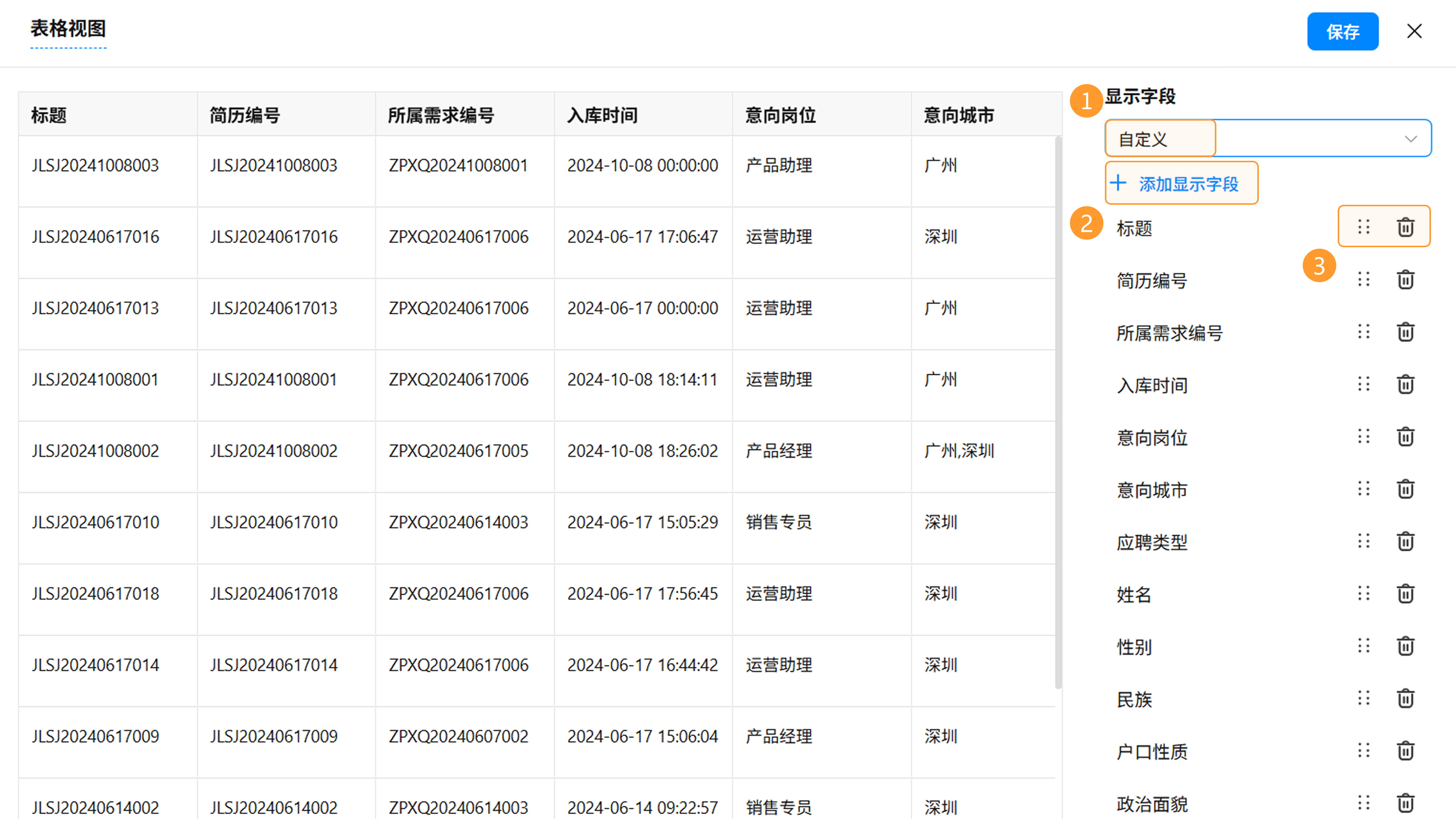Click trash icon next to 简历编号
This screenshot has height=819, width=1456.
coord(1405,280)
